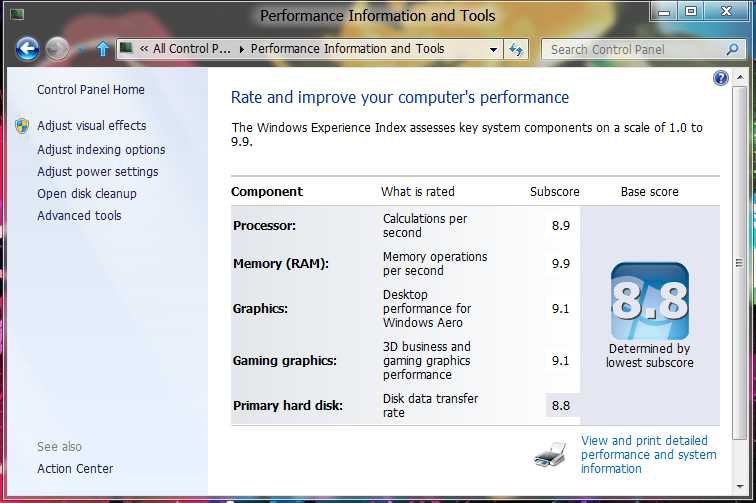Maximize the Performance Information window
This screenshot has height=503, width=756.
[x=691, y=12]
